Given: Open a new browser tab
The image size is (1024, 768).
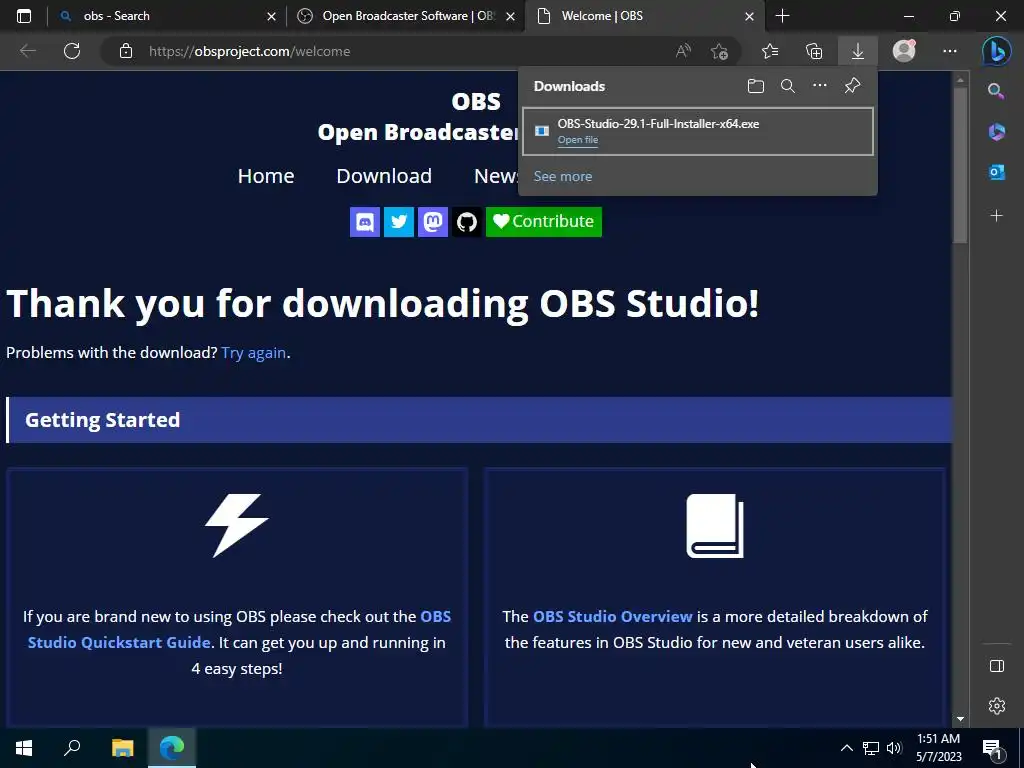Looking at the screenshot, I should click(782, 16).
